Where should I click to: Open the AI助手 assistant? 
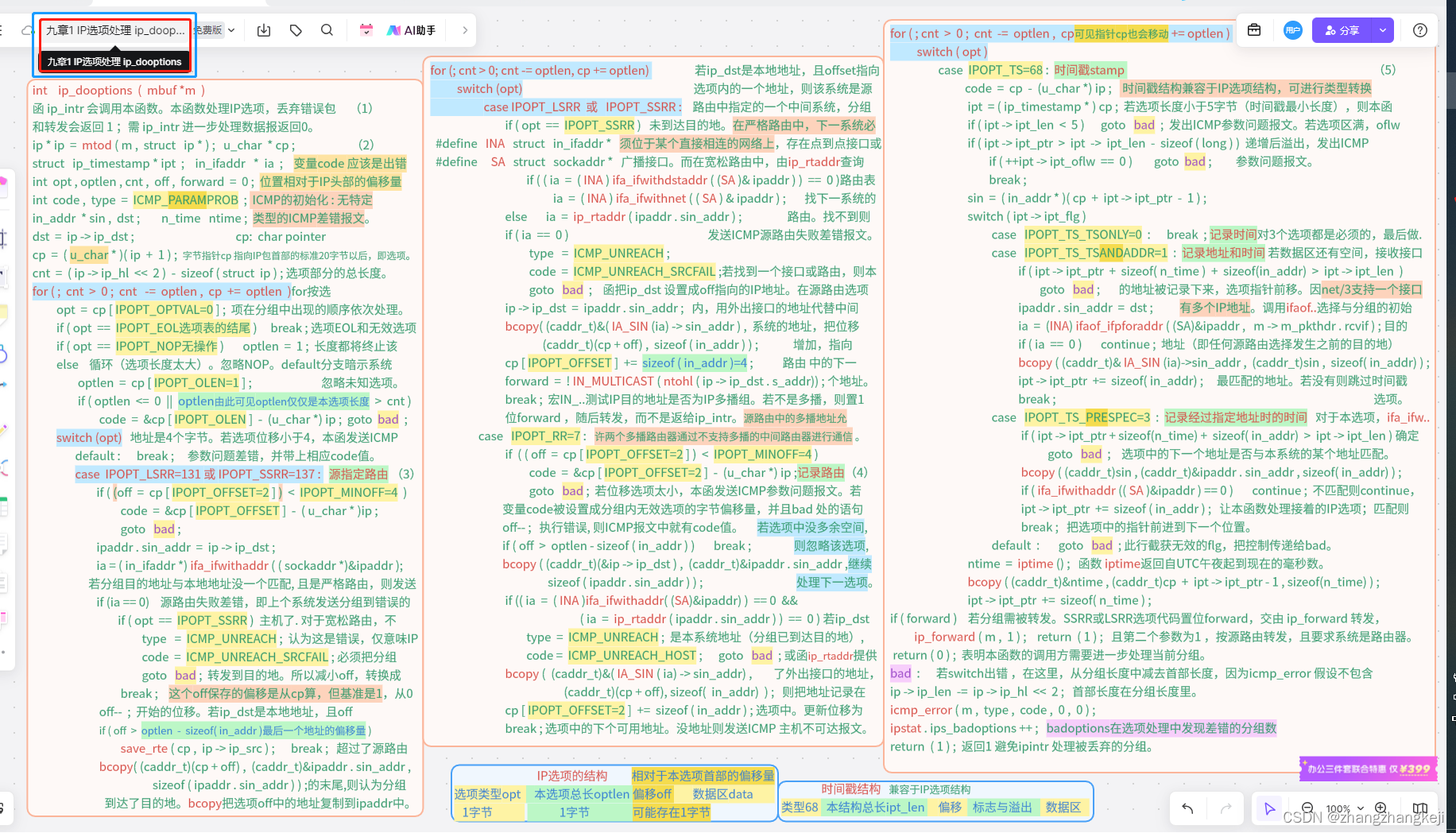coord(411,30)
